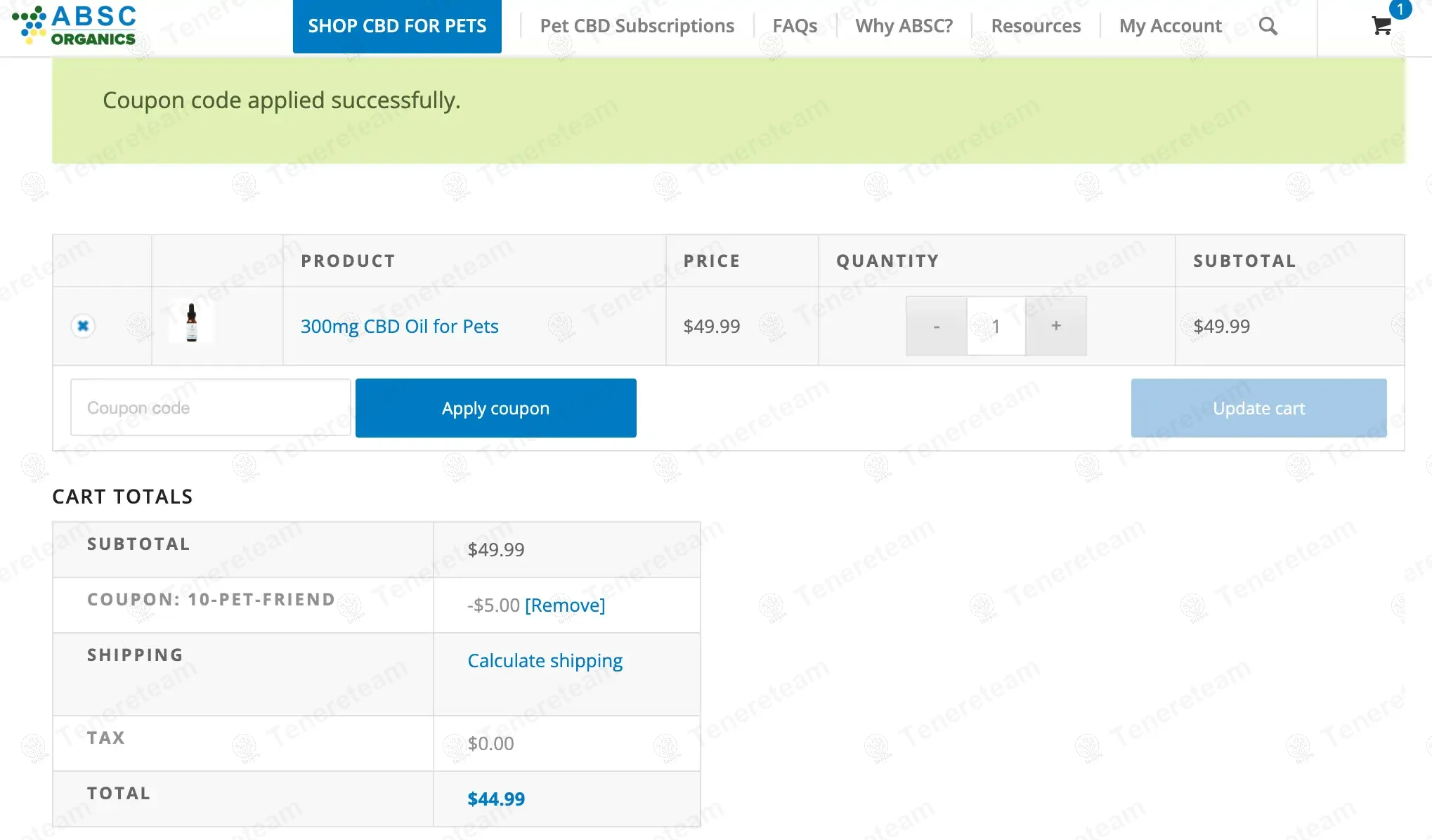Screen dimensions: 1432x840
Task: Apply the coupon with Apply coupon button
Action: (x=495, y=408)
